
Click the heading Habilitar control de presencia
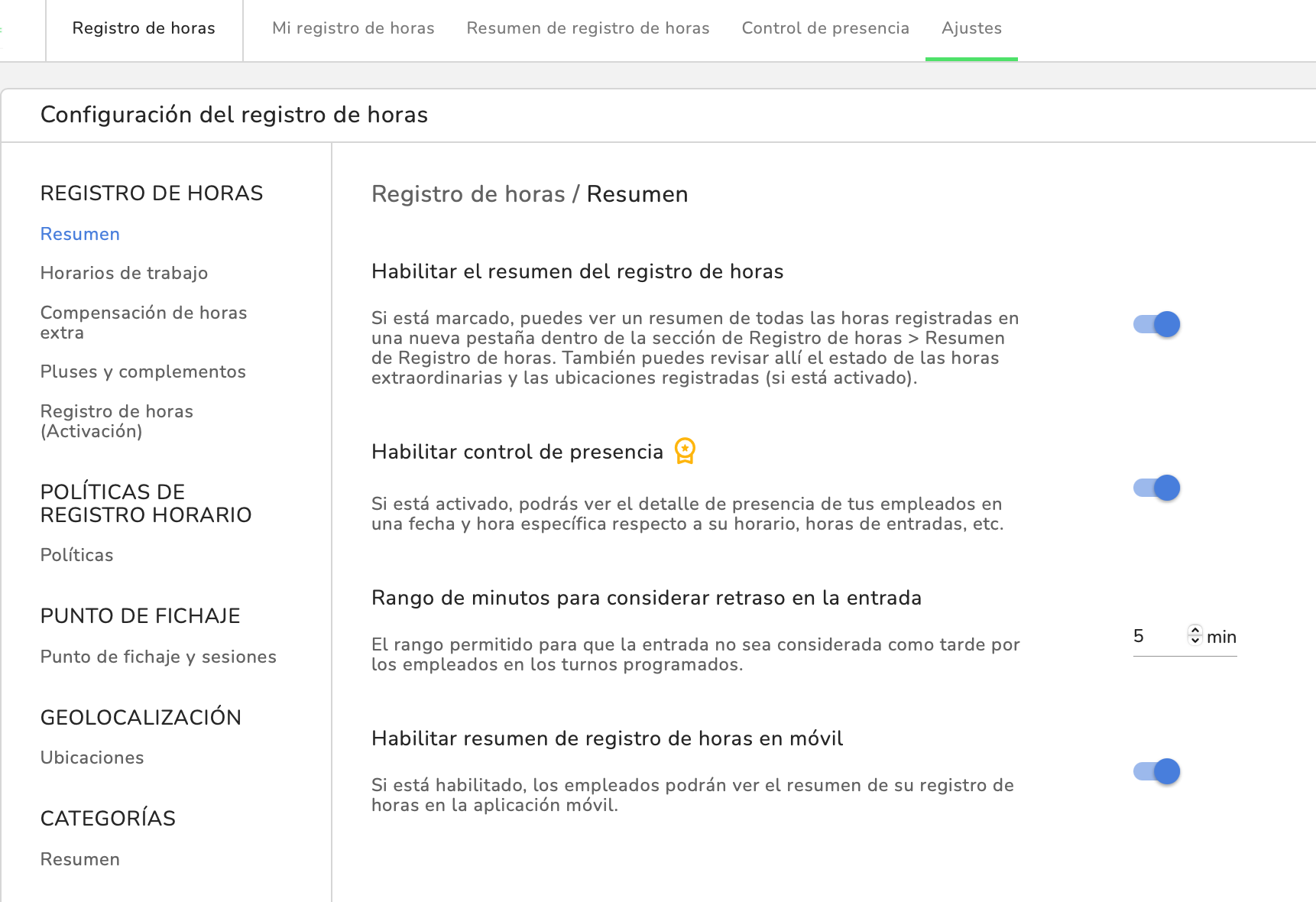click(x=517, y=452)
